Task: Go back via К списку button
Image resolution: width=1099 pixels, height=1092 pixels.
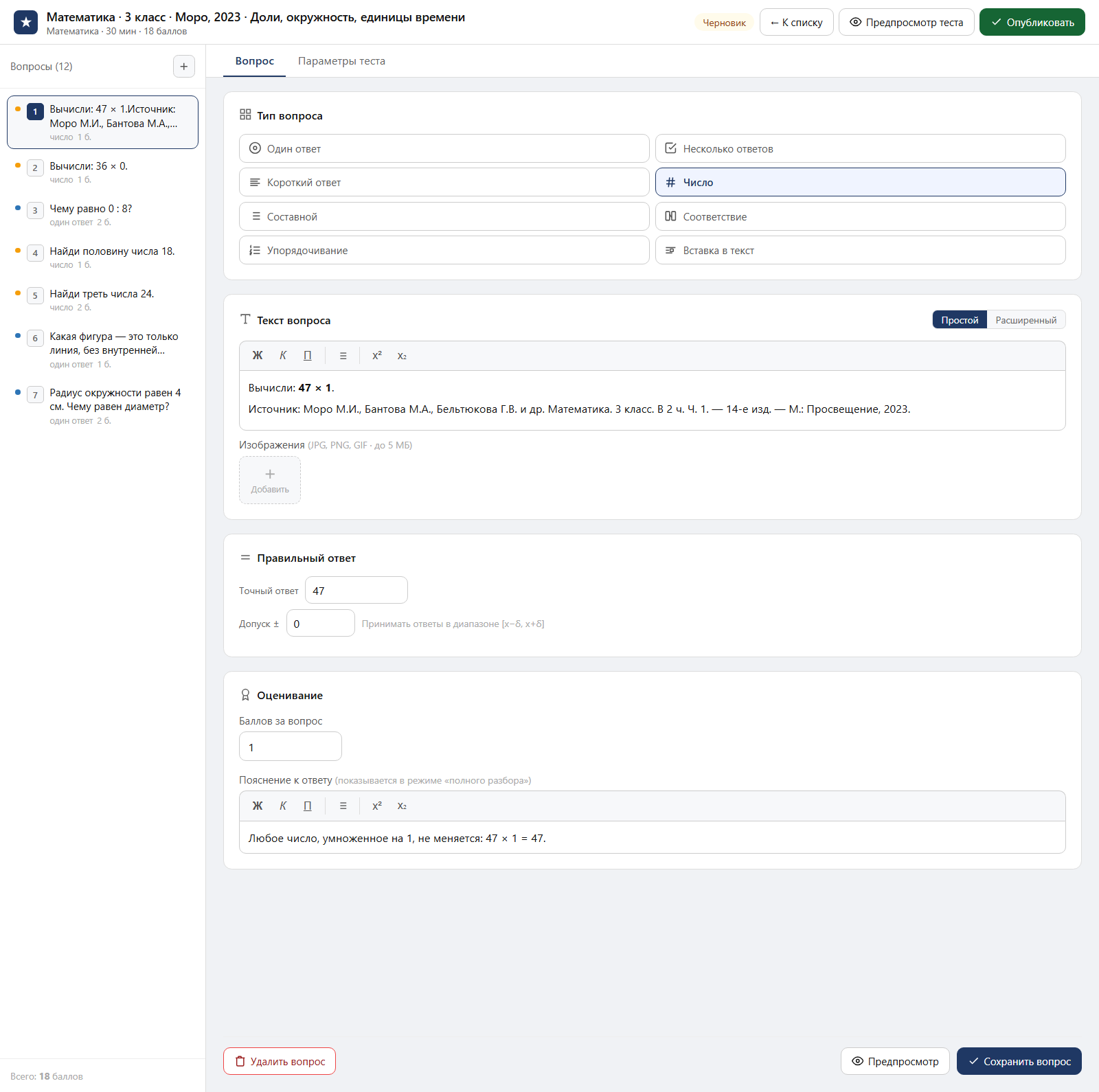Action: tap(796, 22)
